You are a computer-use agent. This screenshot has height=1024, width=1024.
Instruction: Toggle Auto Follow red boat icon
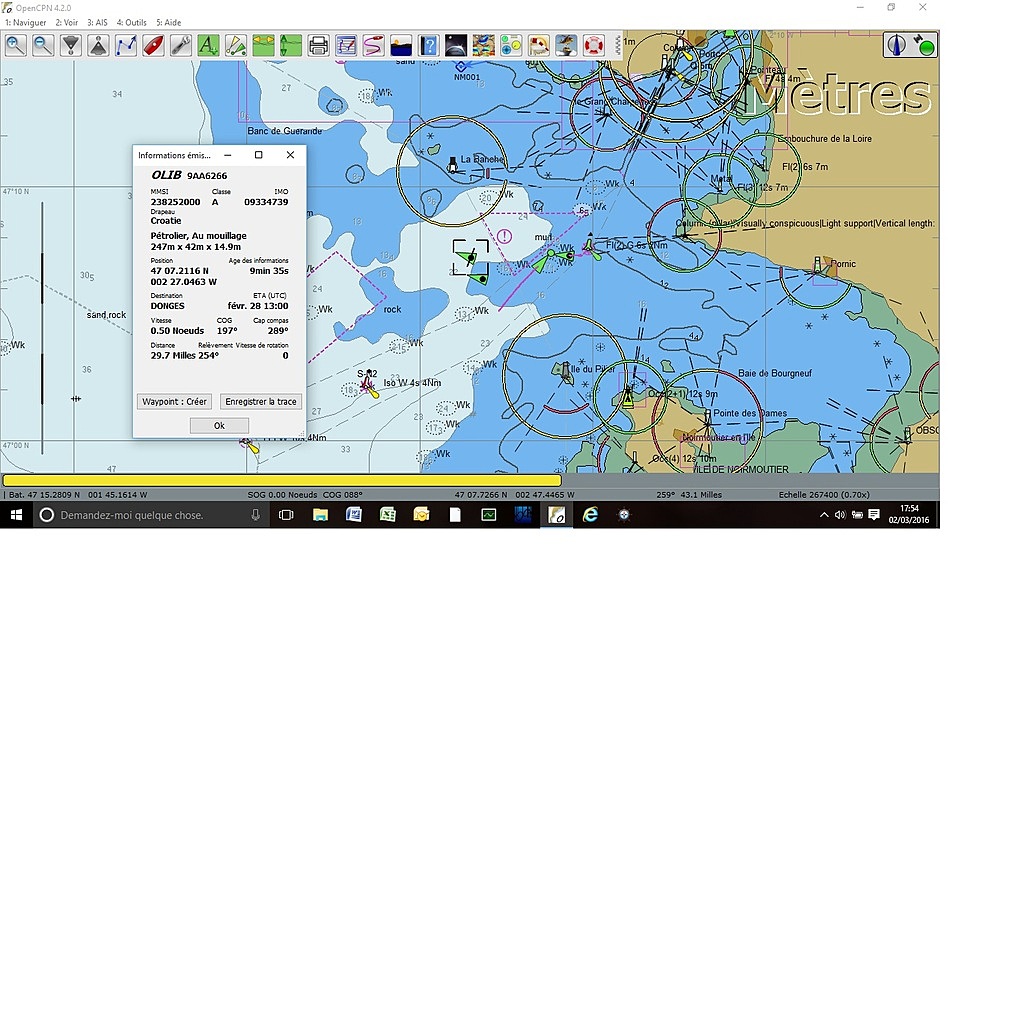(153, 45)
